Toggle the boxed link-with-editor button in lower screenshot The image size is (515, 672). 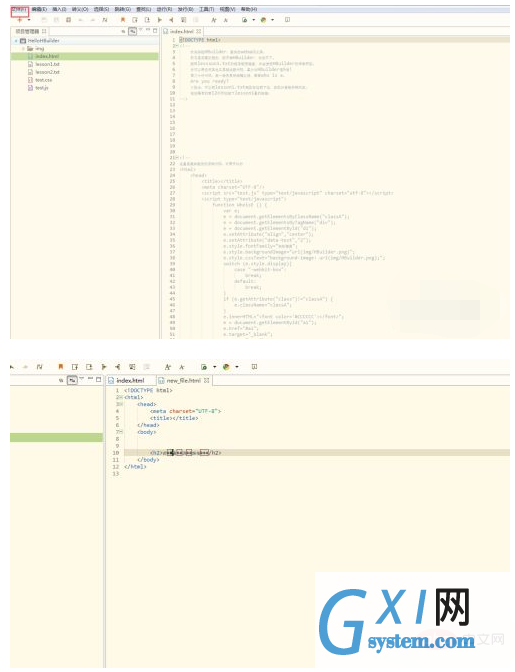click(x=72, y=380)
